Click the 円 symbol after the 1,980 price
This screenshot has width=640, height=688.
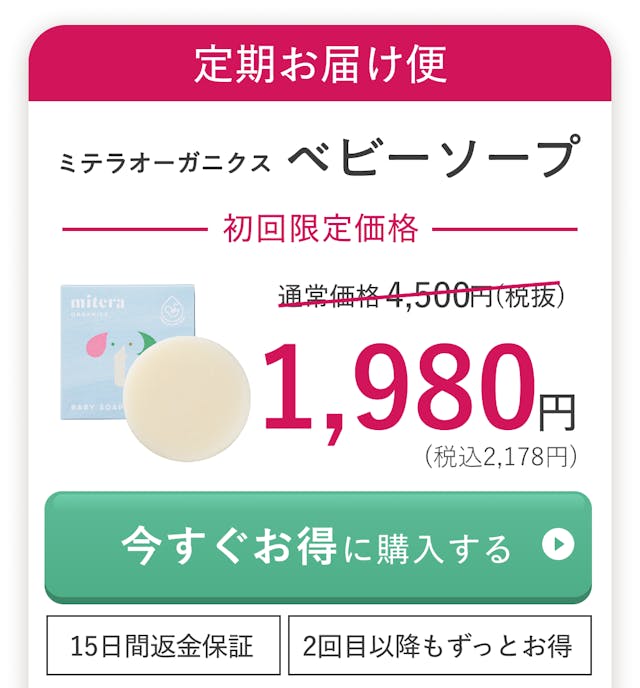557,411
